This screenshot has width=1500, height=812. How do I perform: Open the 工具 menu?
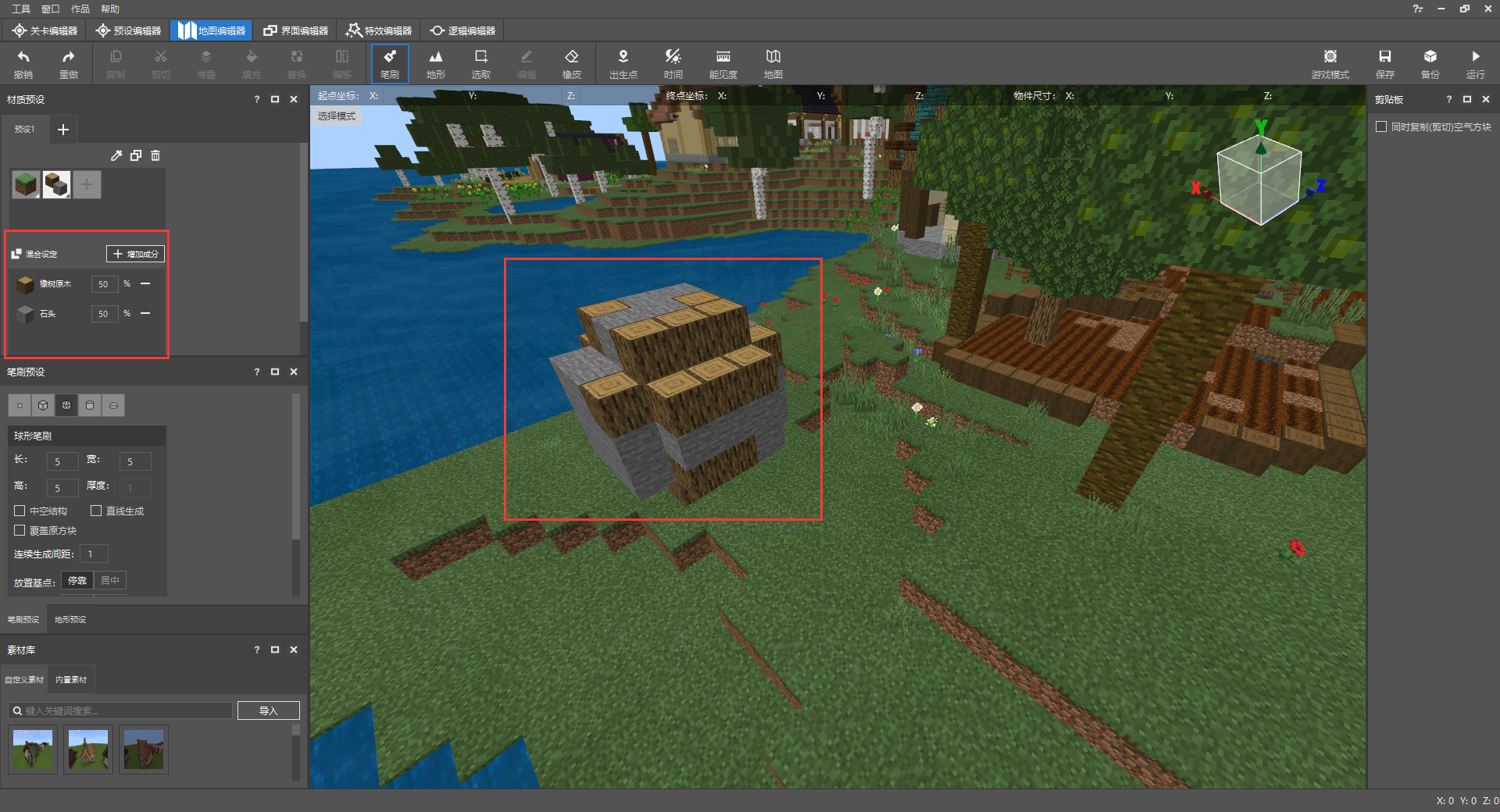(21, 9)
